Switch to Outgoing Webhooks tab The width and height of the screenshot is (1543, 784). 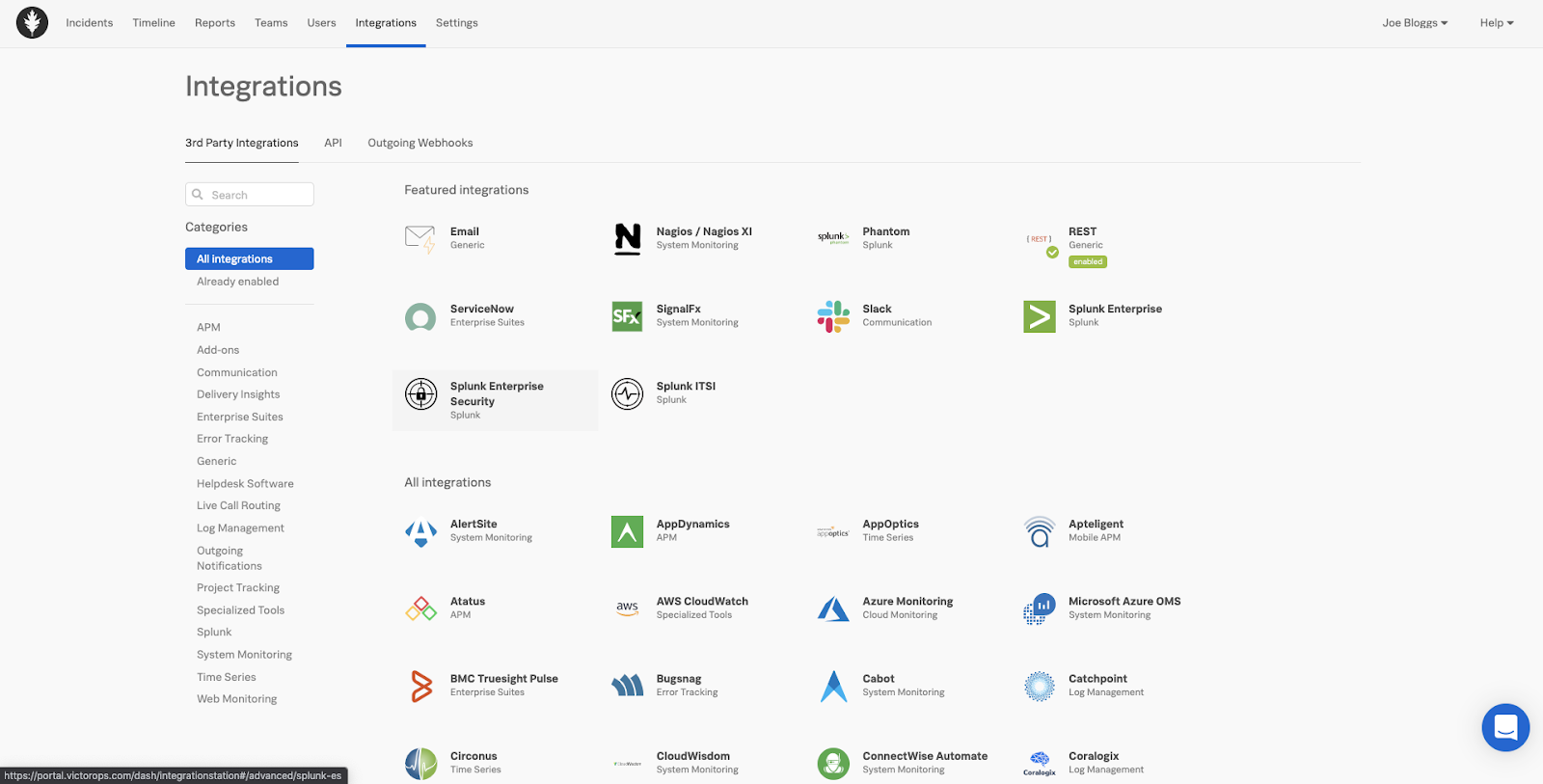click(420, 143)
